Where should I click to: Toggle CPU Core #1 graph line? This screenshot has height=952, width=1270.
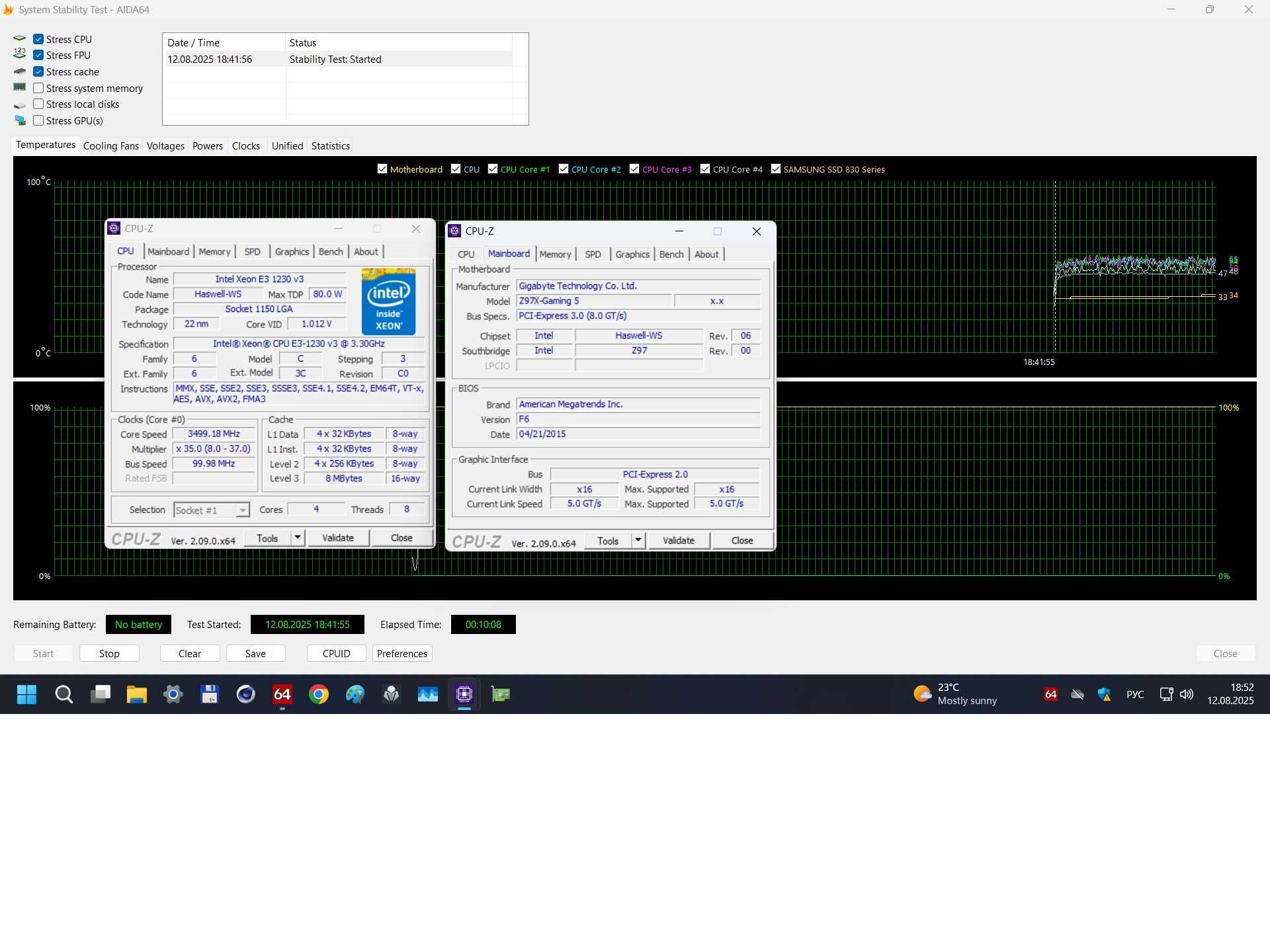(x=493, y=169)
